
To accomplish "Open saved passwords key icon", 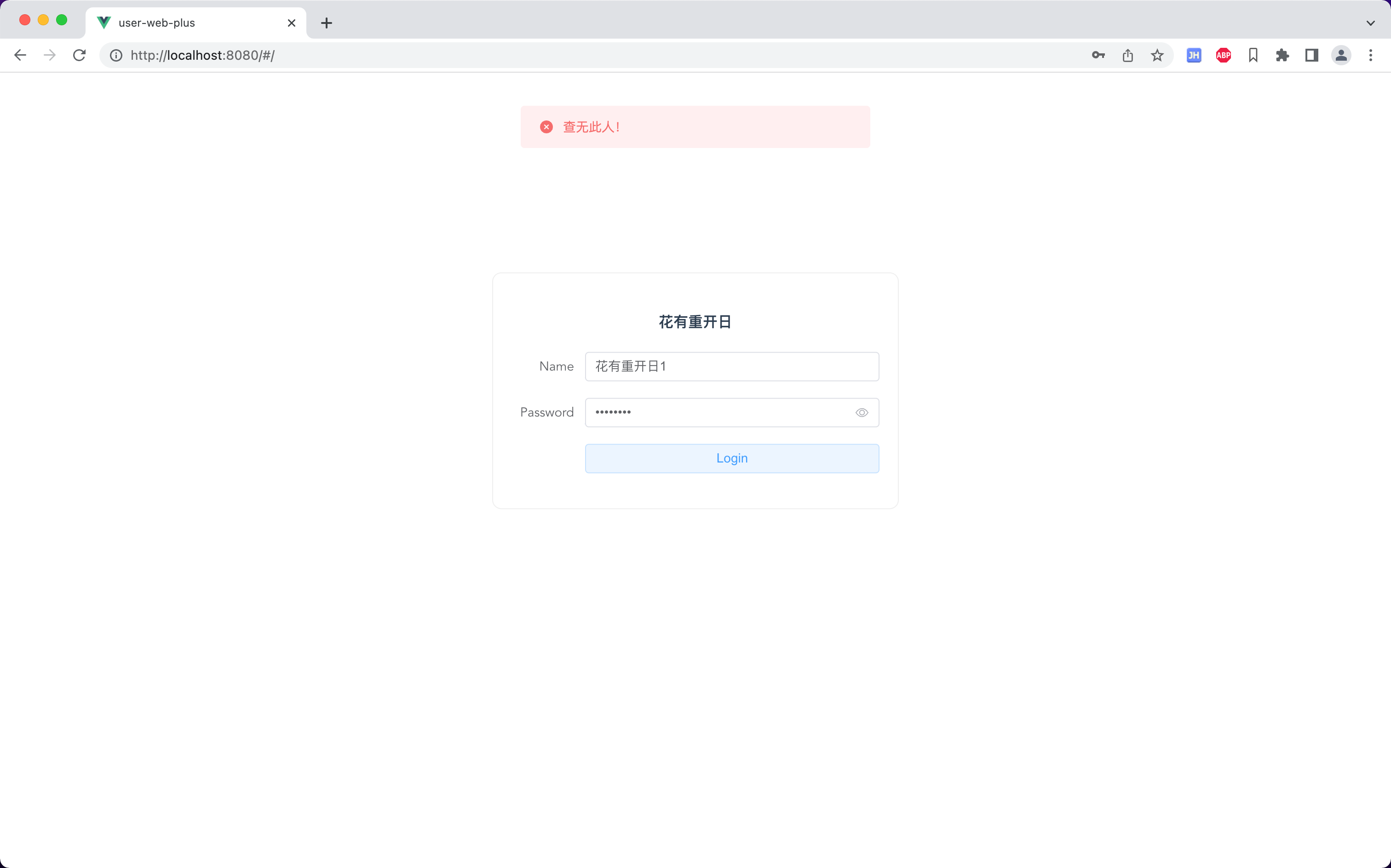I will 1098,55.
